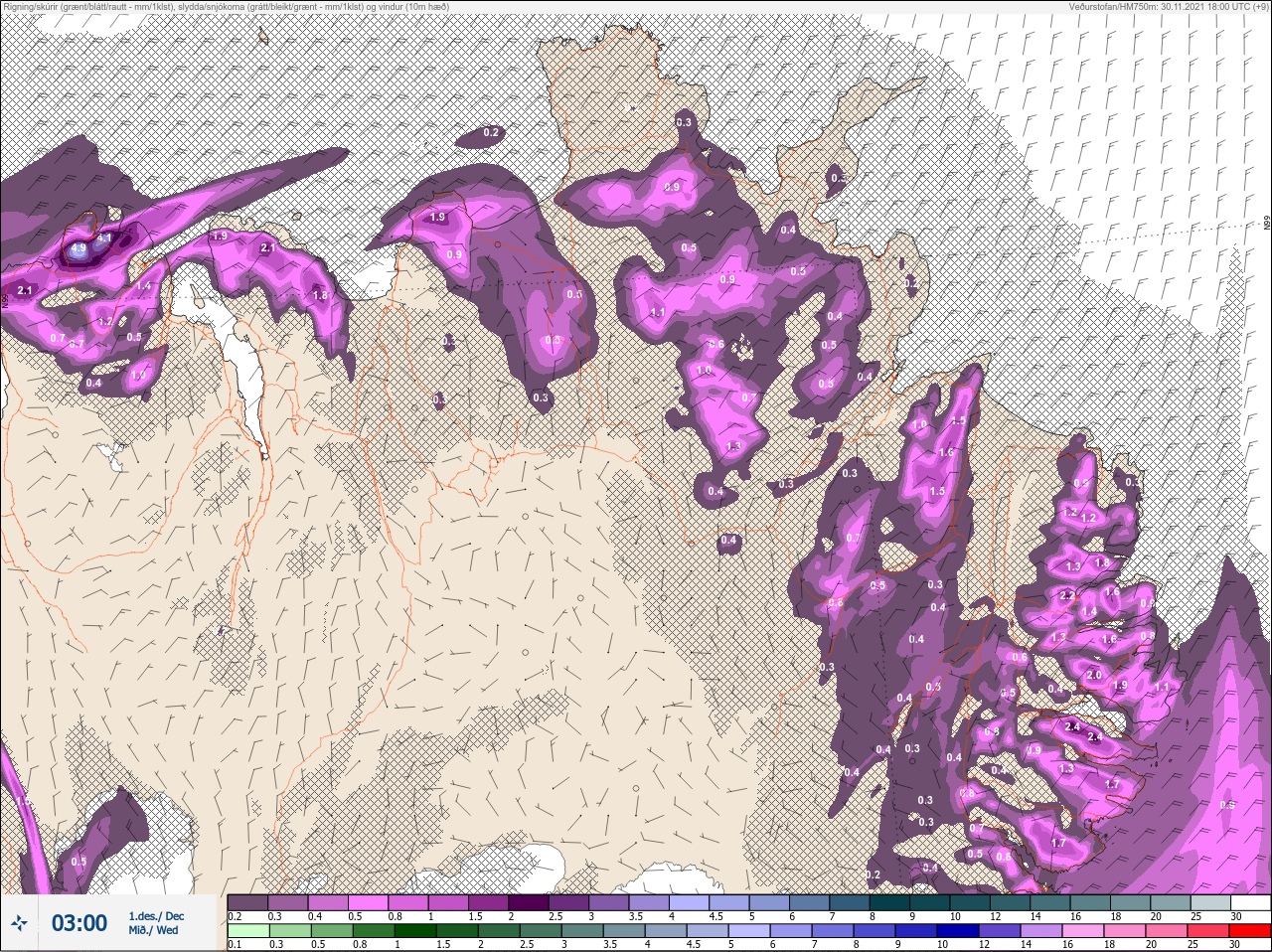Click the 03:00 forecast time label
The height and width of the screenshot is (952, 1272).
[x=79, y=924]
